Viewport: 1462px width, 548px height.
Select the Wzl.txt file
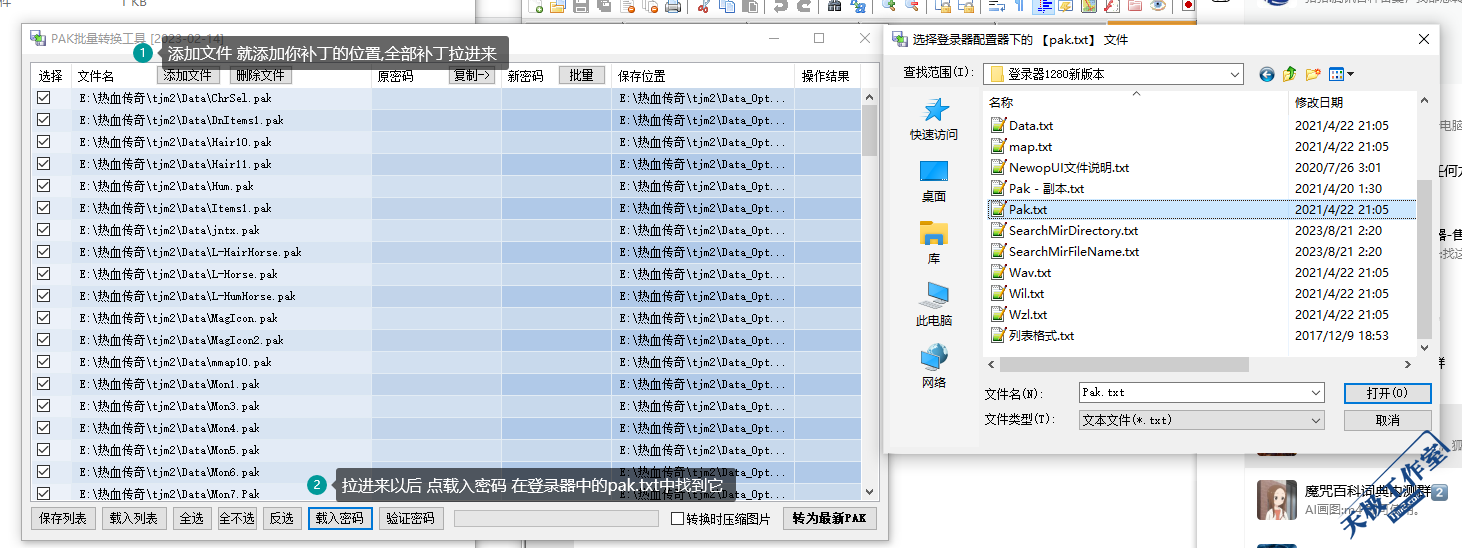click(1018, 315)
